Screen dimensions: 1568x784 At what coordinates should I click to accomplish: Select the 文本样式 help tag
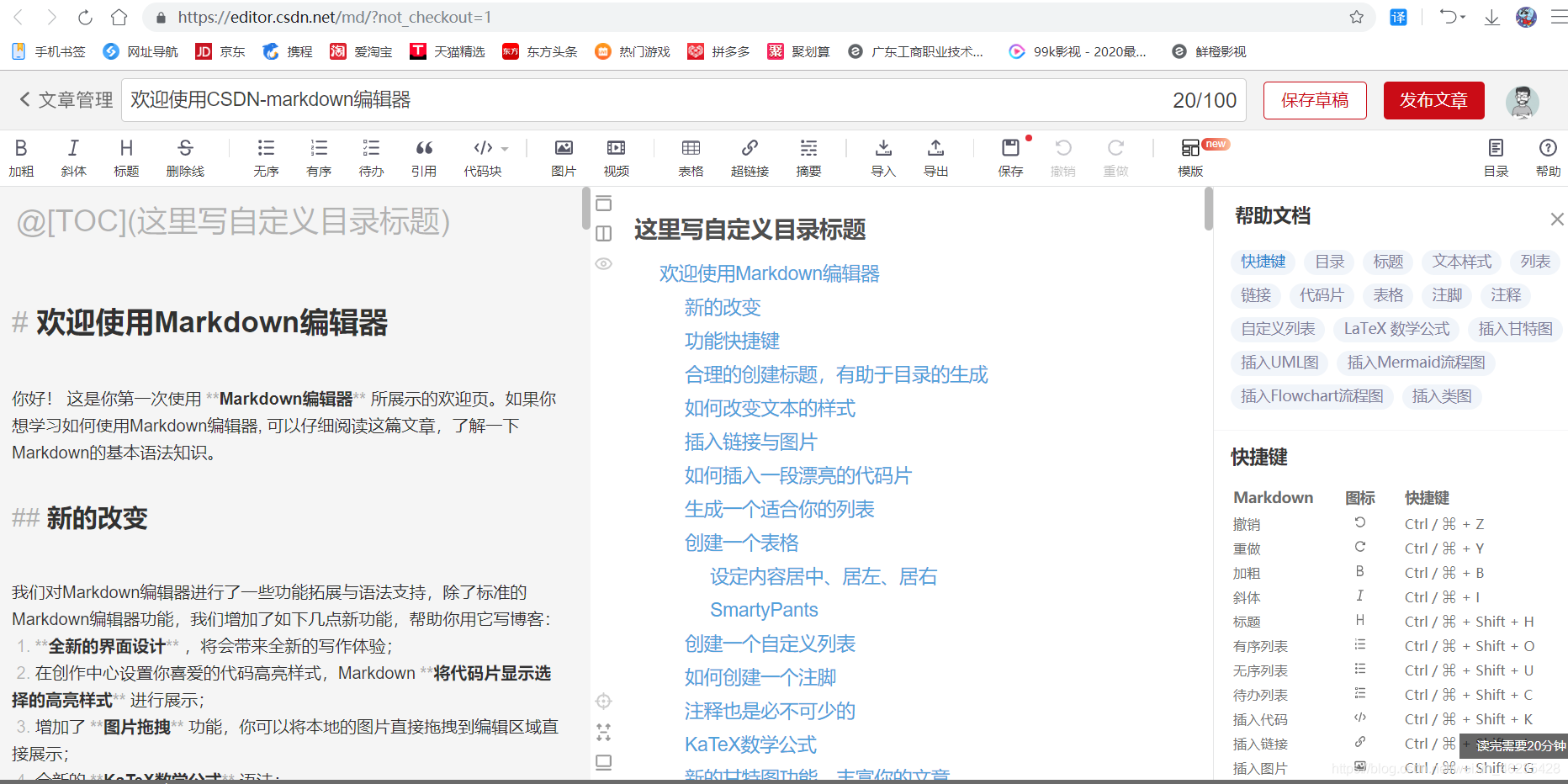tap(1462, 262)
